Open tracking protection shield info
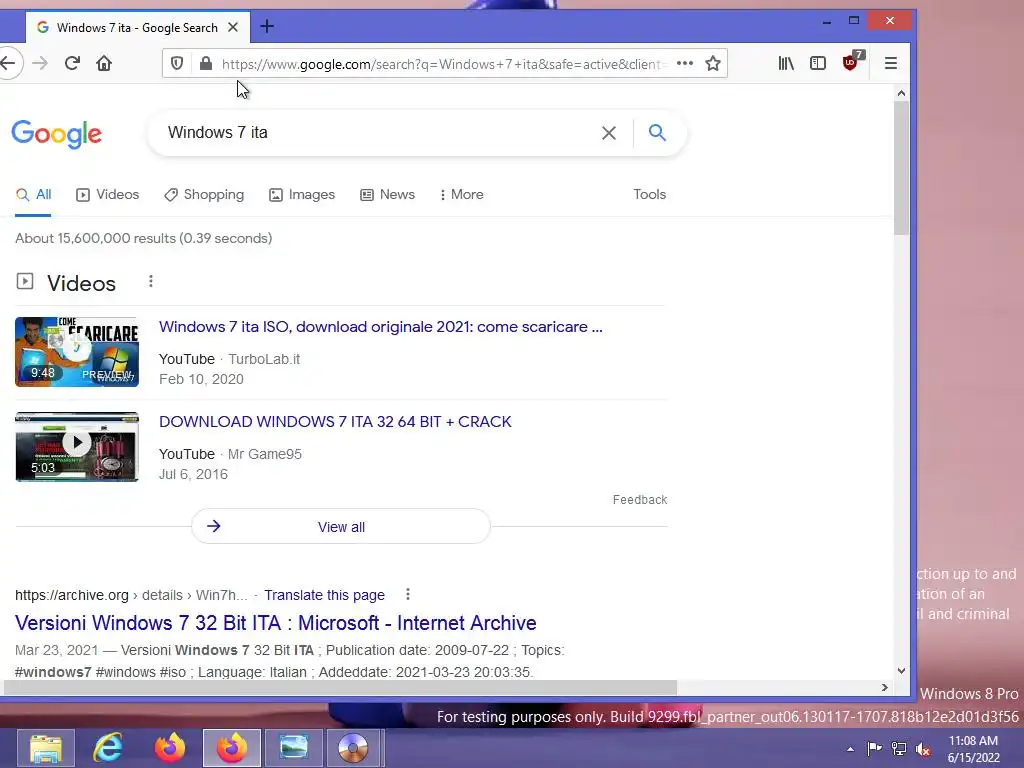Screen dimensions: 1024x768 (x=177, y=63)
